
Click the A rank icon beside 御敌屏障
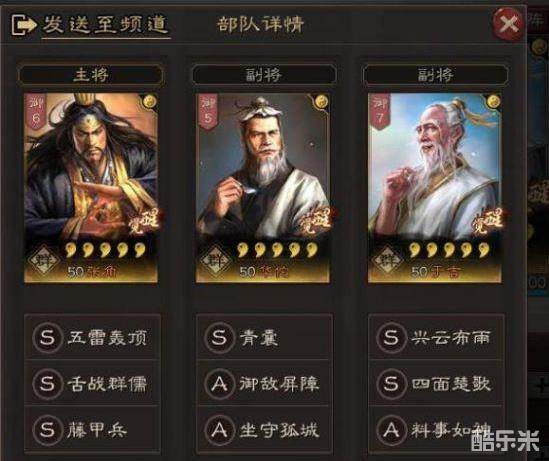[219, 383]
